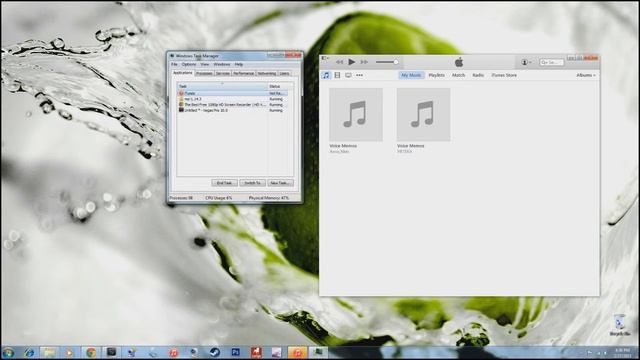Switch to the Playlists tab in iTunes

(436, 75)
